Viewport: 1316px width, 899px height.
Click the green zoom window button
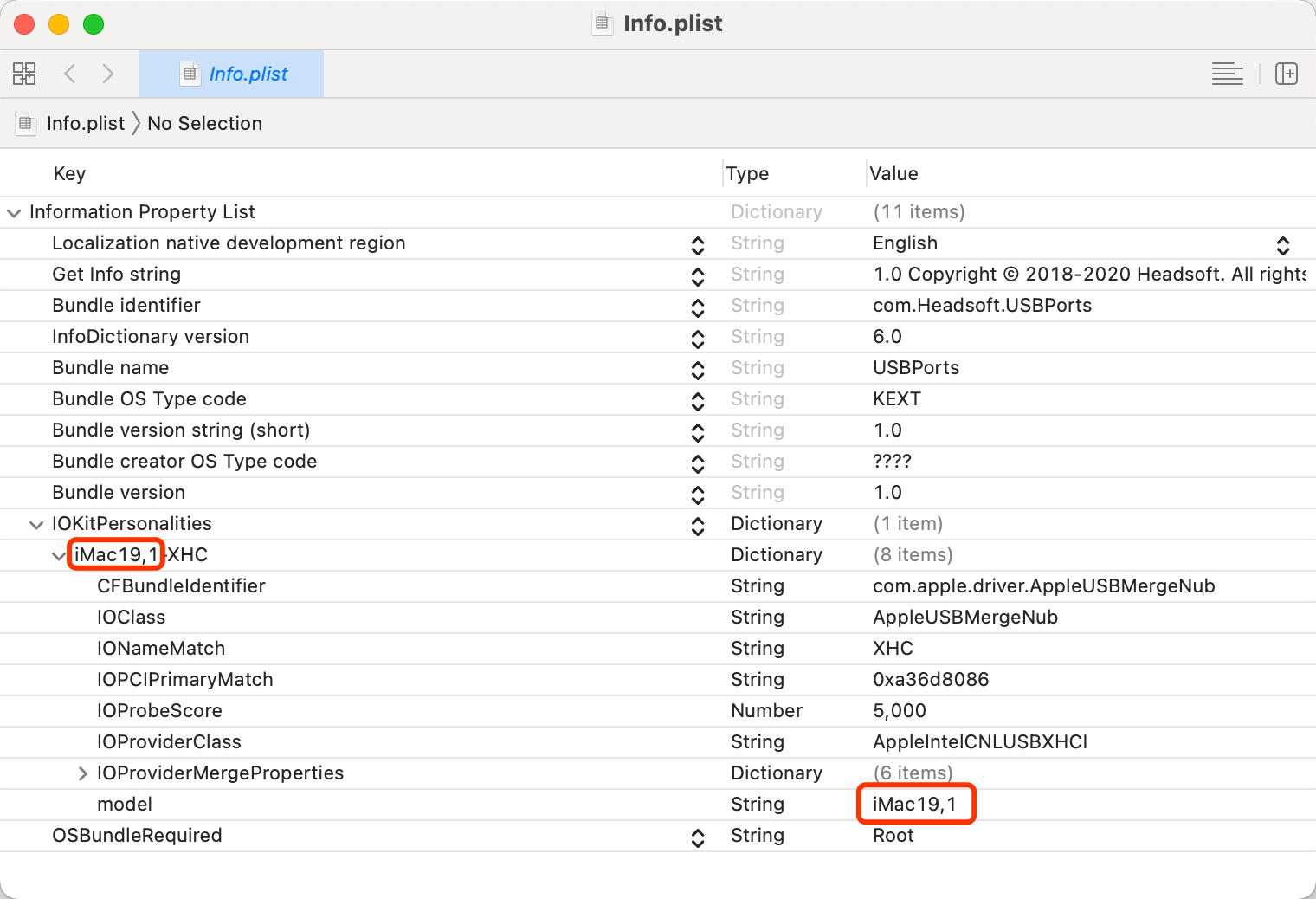tap(94, 24)
